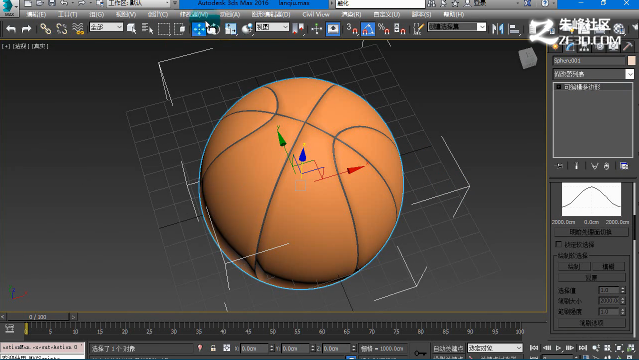Open Select by Name list icon
This screenshot has width=639, height=360.
[x=147, y=29]
